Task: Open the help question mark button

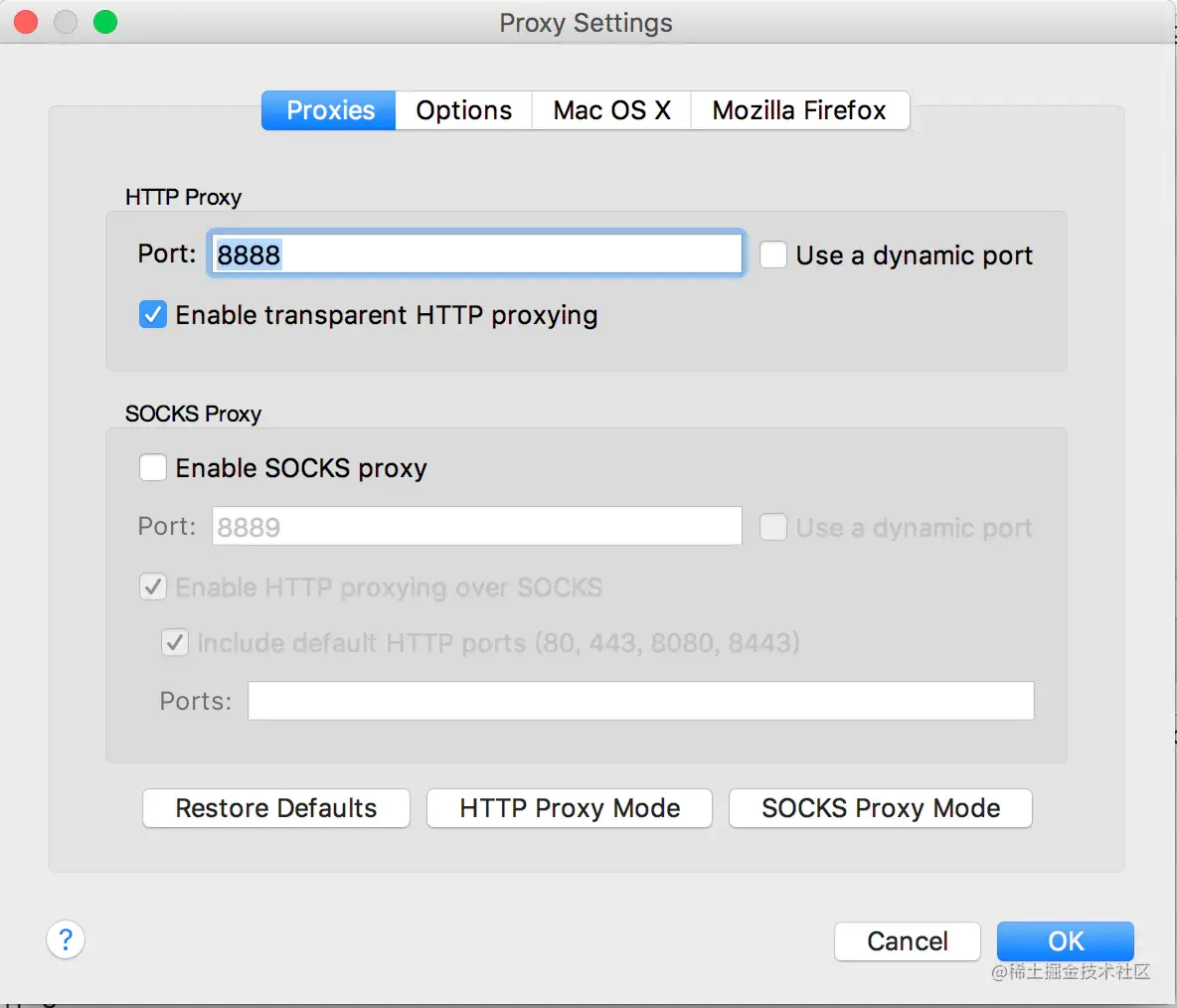Action: 66,939
